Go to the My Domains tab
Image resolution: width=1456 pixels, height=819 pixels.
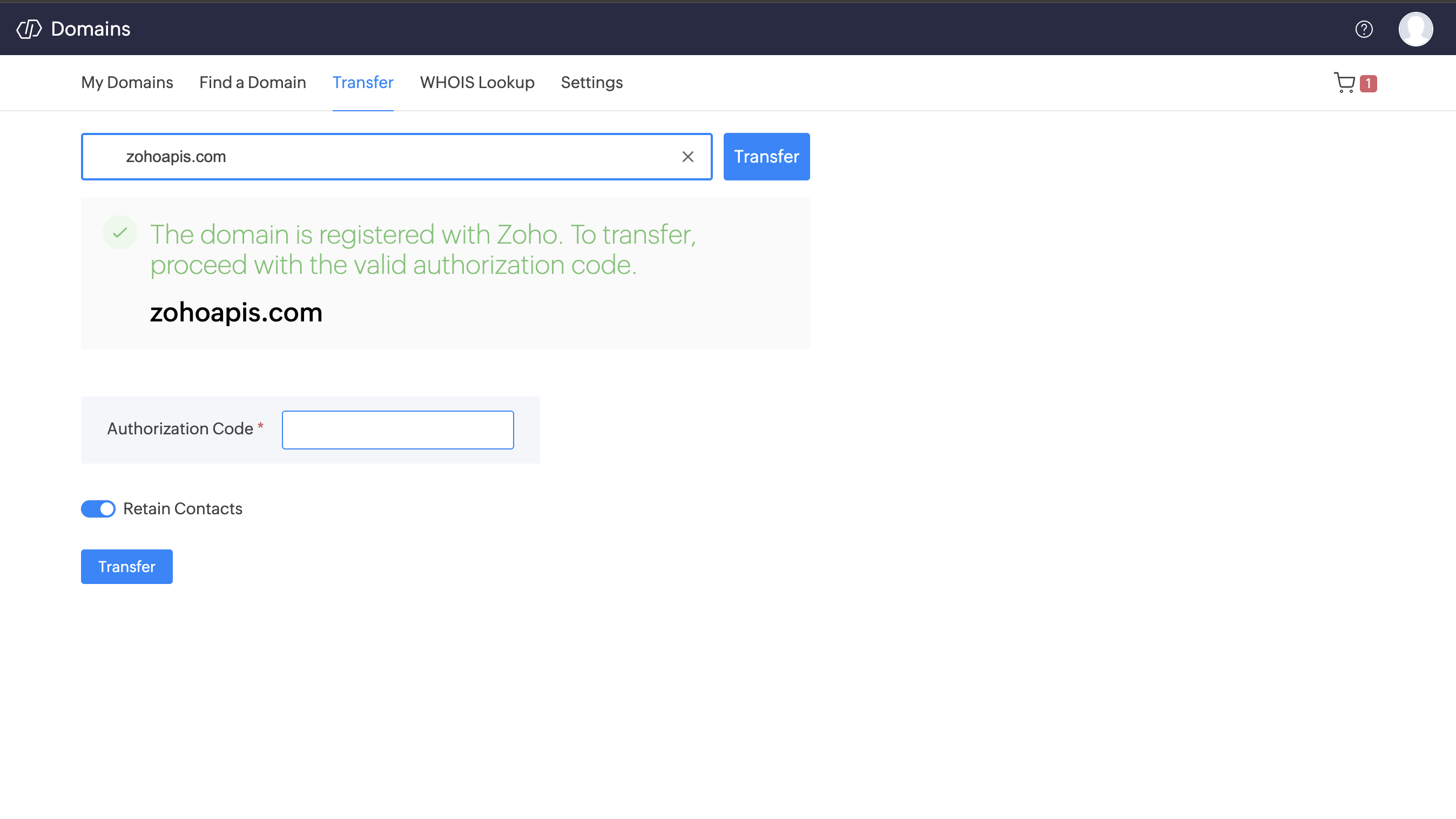(x=127, y=83)
